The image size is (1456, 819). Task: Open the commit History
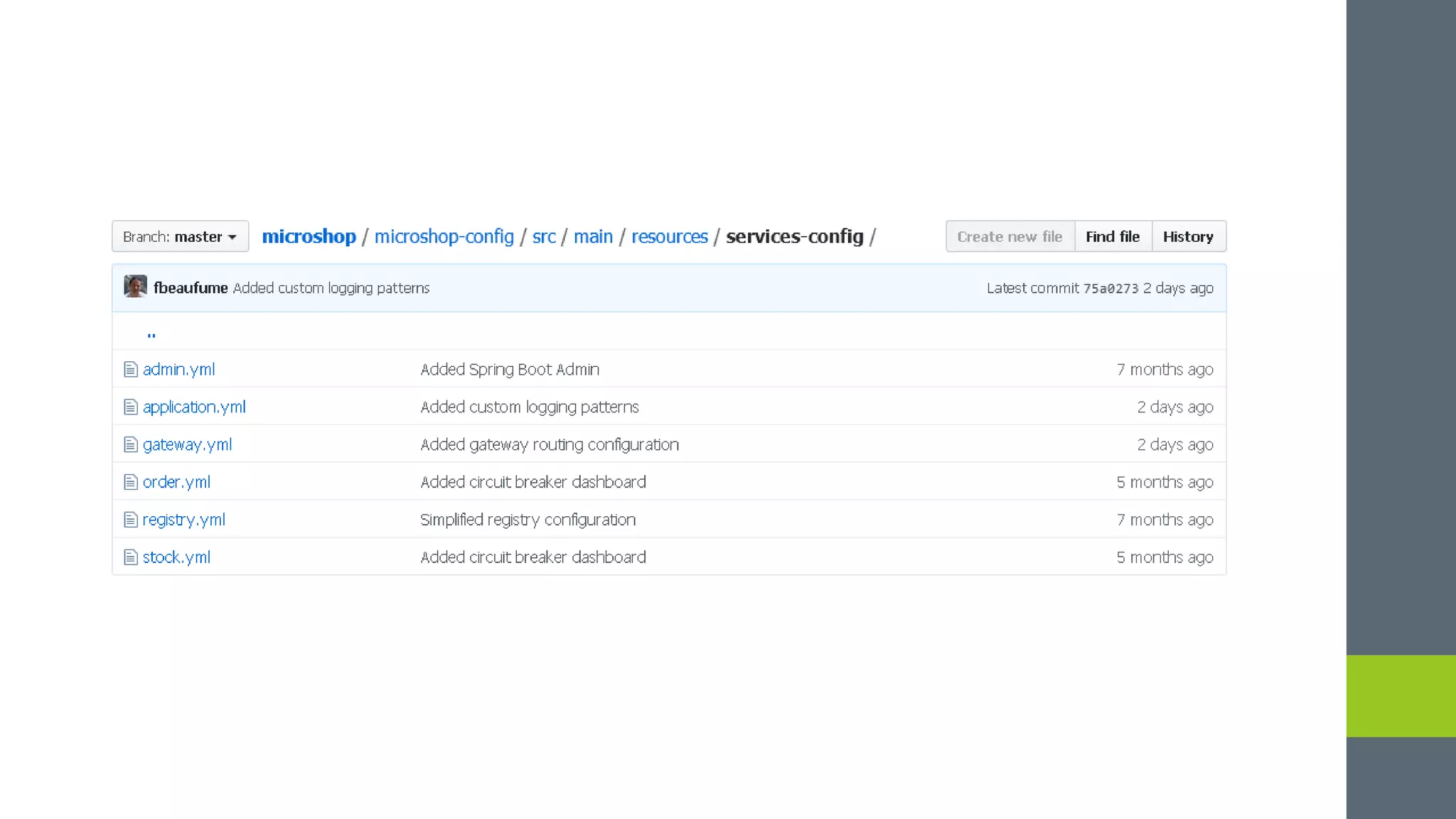tap(1188, 237)
